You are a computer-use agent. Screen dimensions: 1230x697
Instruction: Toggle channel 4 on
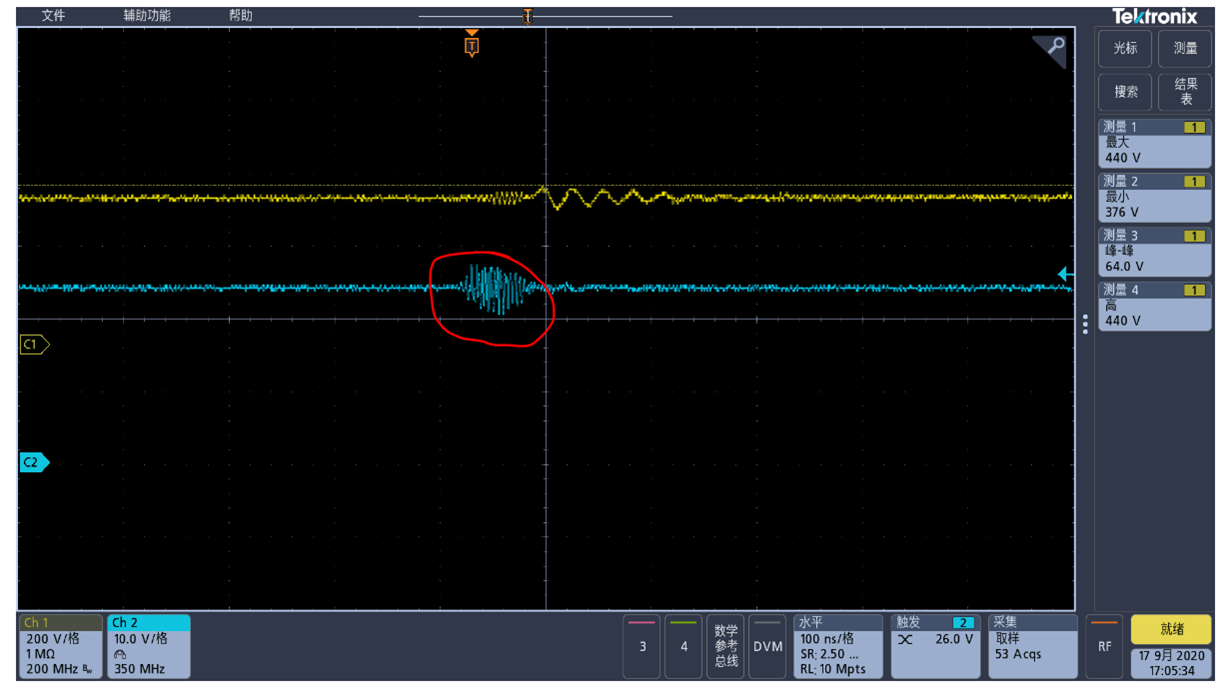click(684, 647)
